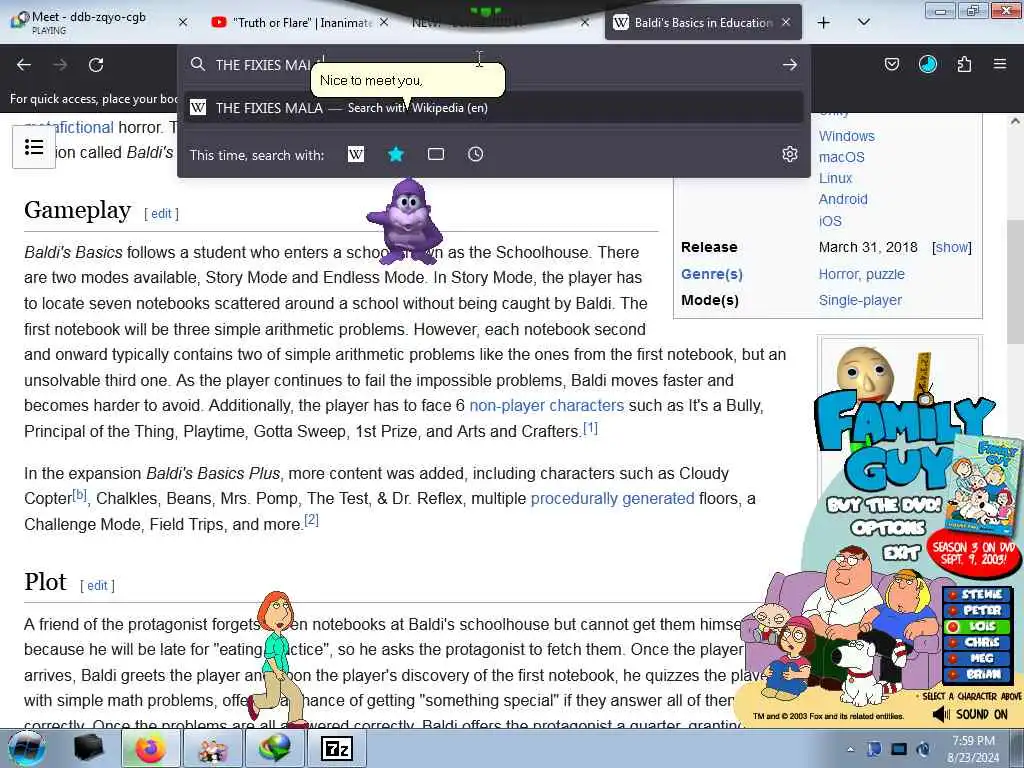Expand release dates with [show]

point(952,248)
